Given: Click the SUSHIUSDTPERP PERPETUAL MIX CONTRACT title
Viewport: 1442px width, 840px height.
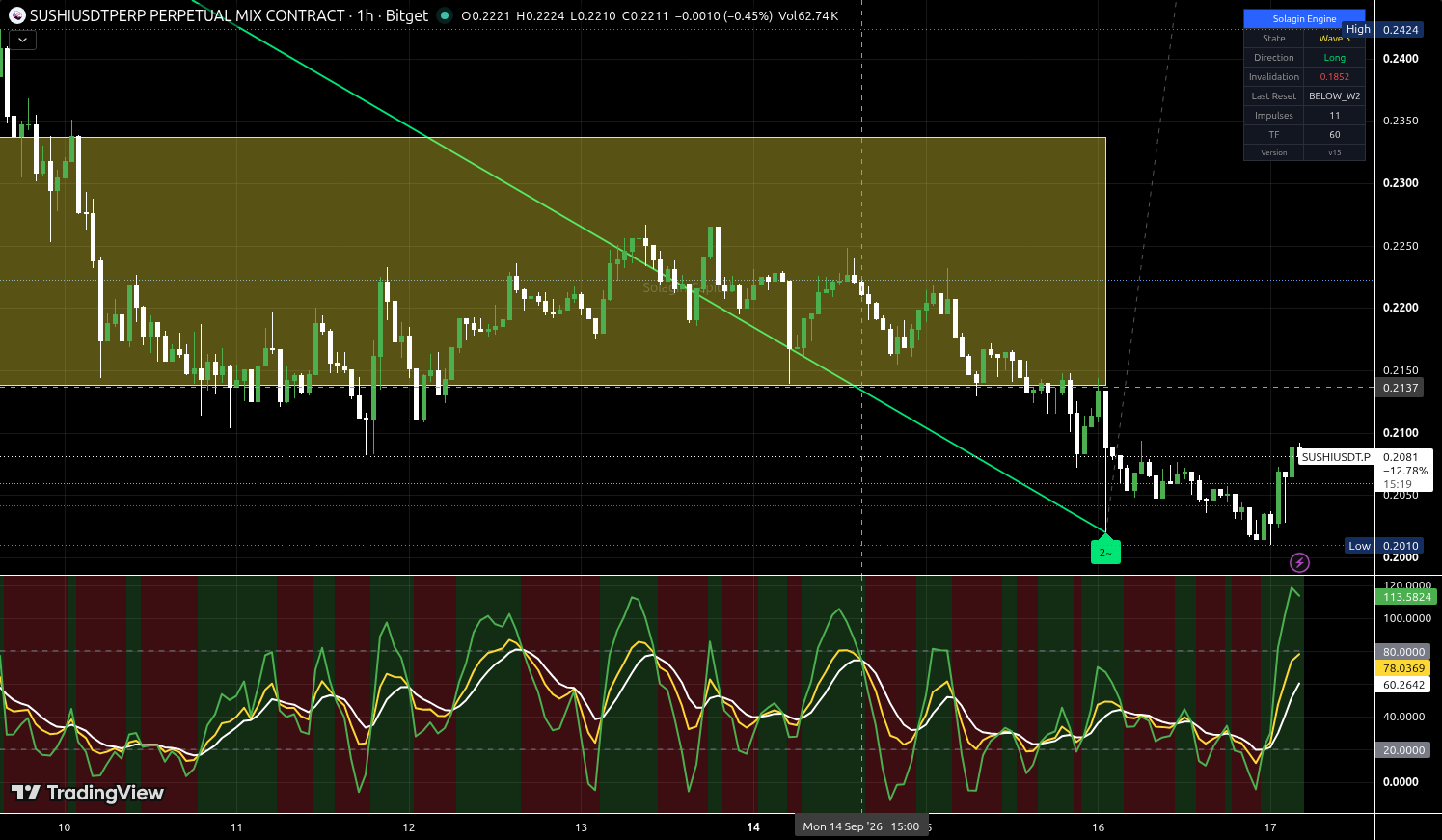Looking at the screenshot, I should tap(187, 15).
